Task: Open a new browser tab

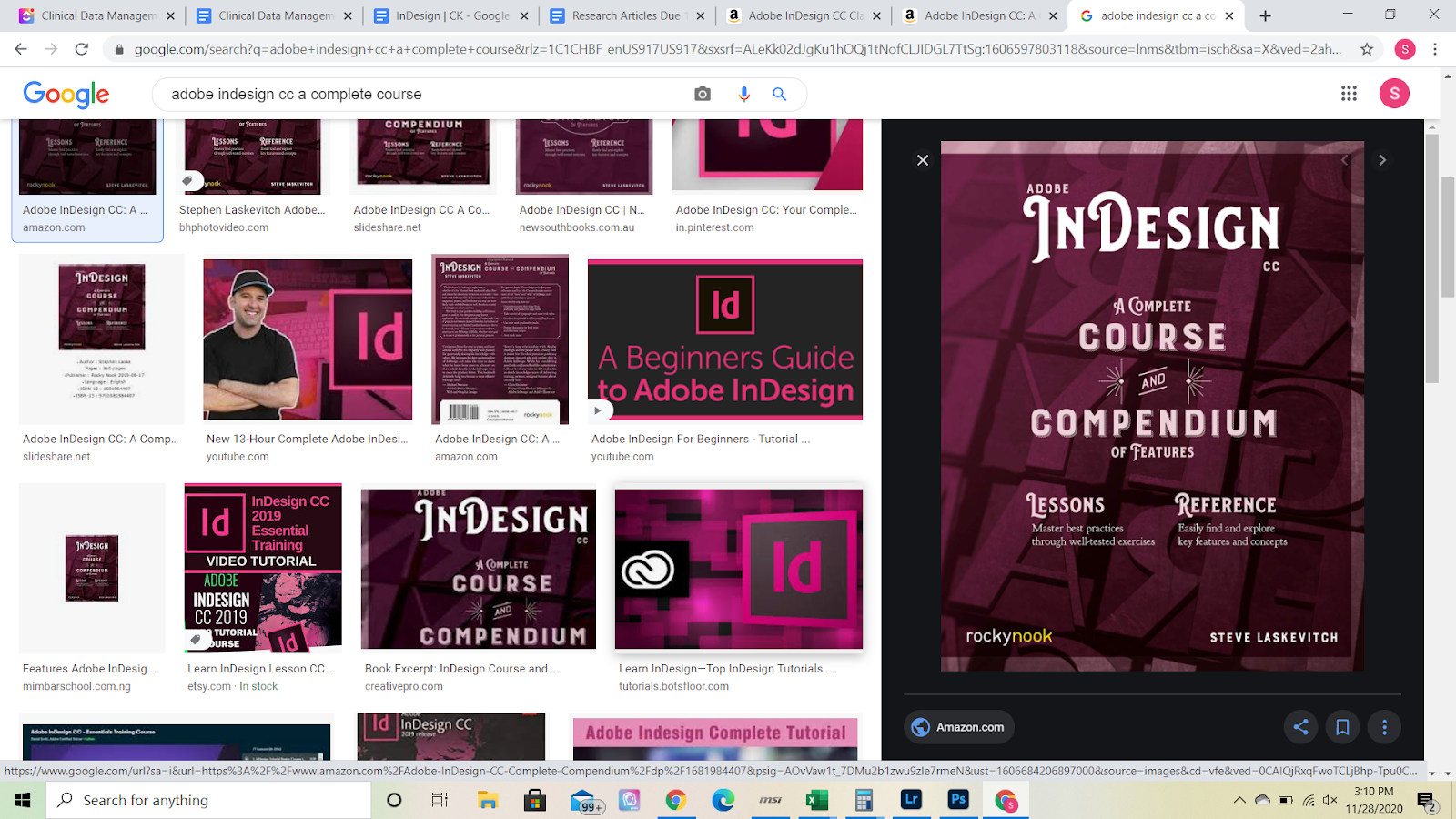Action: pyautogui.click(x=1265, y=15)
